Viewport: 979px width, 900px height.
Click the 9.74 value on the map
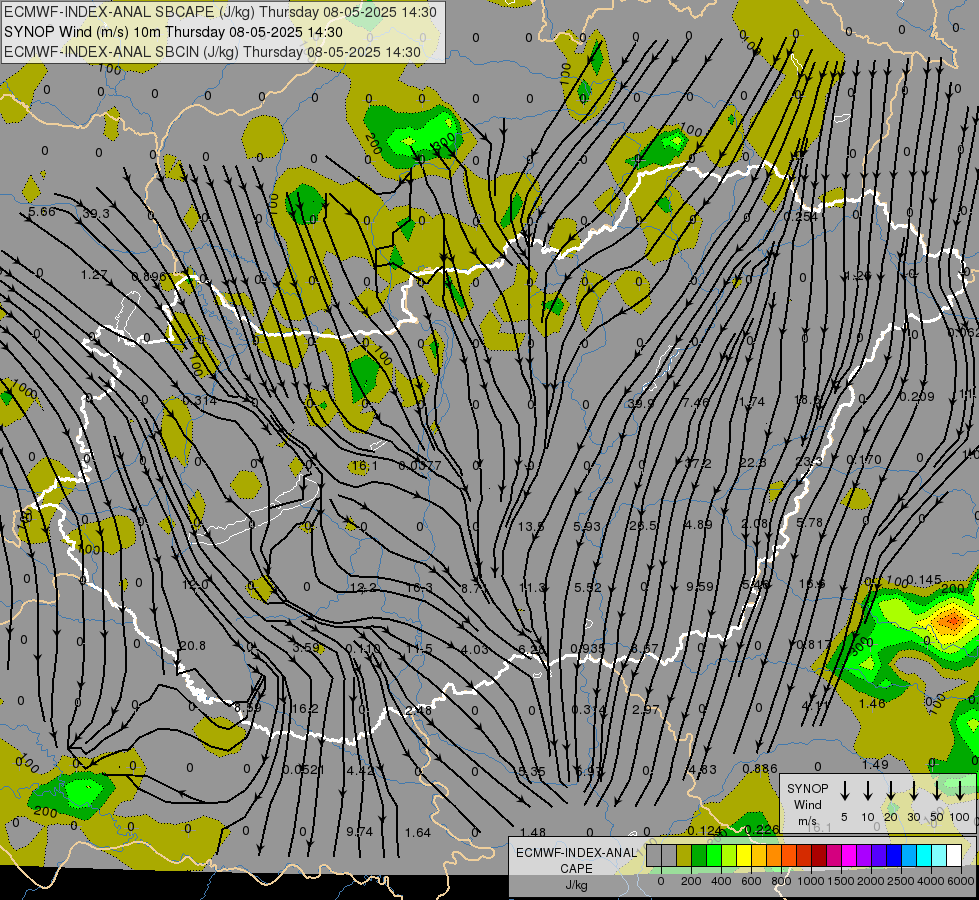(x=360, y=832)
